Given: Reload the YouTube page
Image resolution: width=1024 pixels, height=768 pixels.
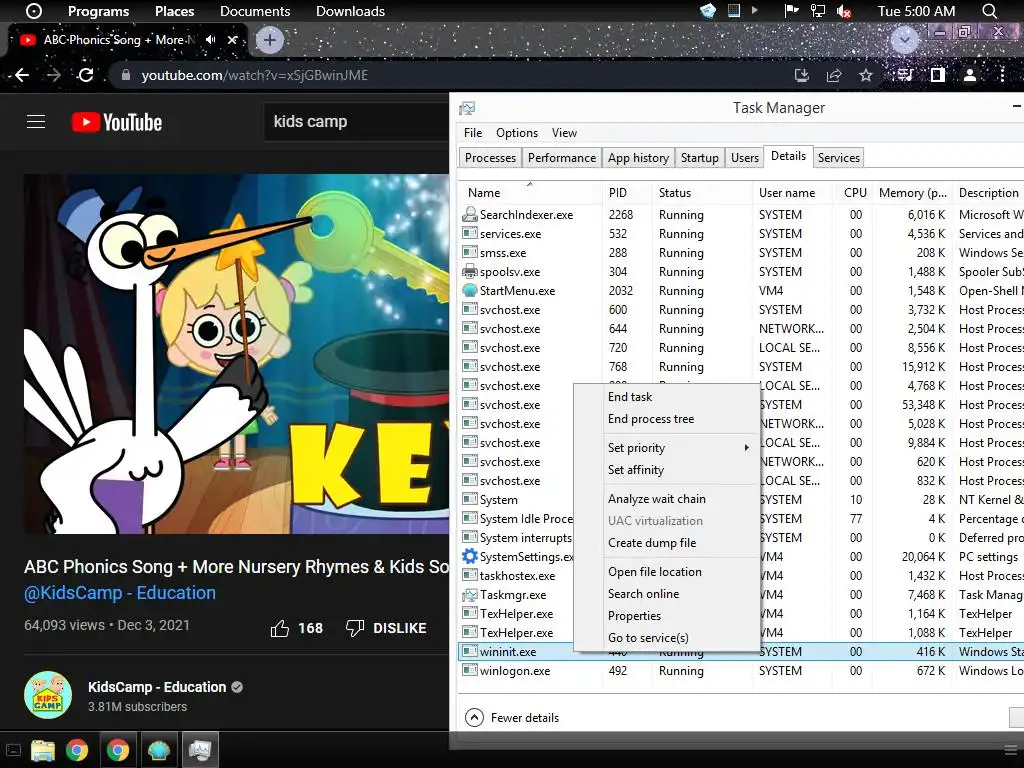Looking at the screenshot, I should click(86, 75).
